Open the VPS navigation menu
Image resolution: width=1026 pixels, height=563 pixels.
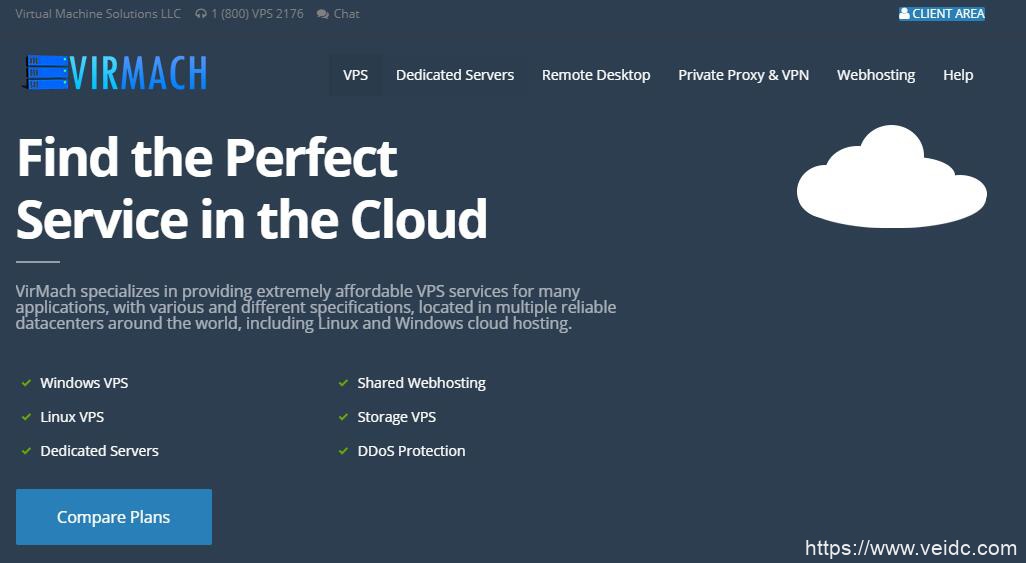355,75
